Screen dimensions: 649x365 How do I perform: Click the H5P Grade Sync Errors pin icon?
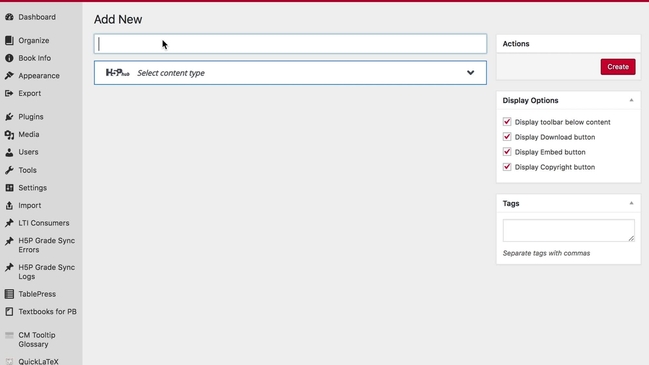pyautogui.click(x=9, y=241)
